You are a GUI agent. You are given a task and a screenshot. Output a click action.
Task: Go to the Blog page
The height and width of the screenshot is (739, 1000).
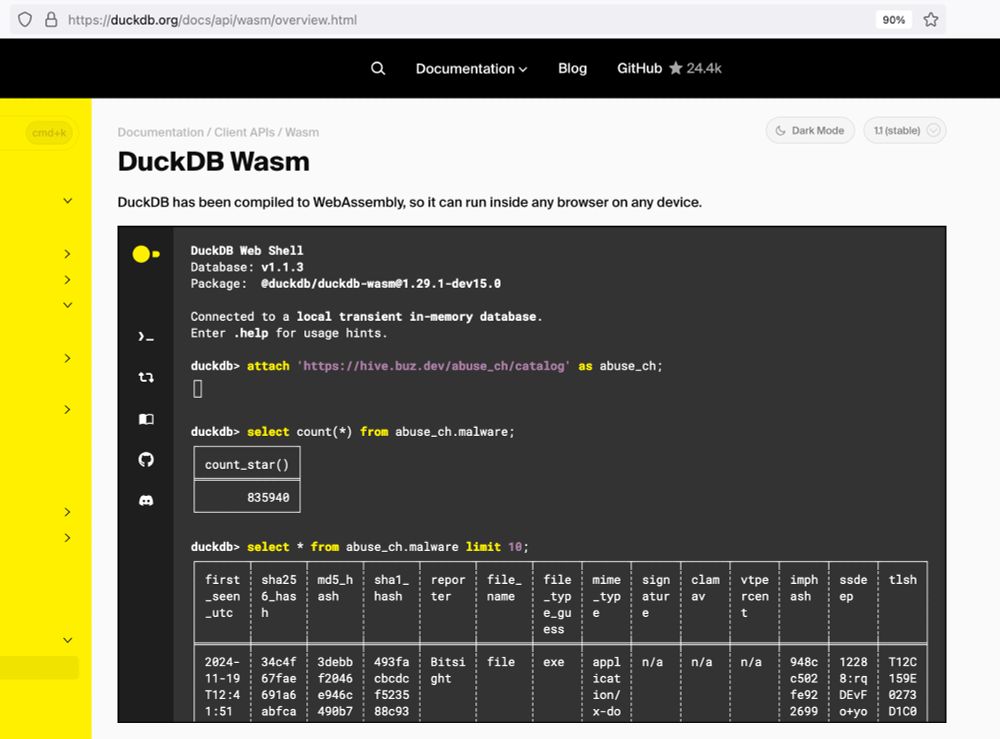tap(572, 68)
